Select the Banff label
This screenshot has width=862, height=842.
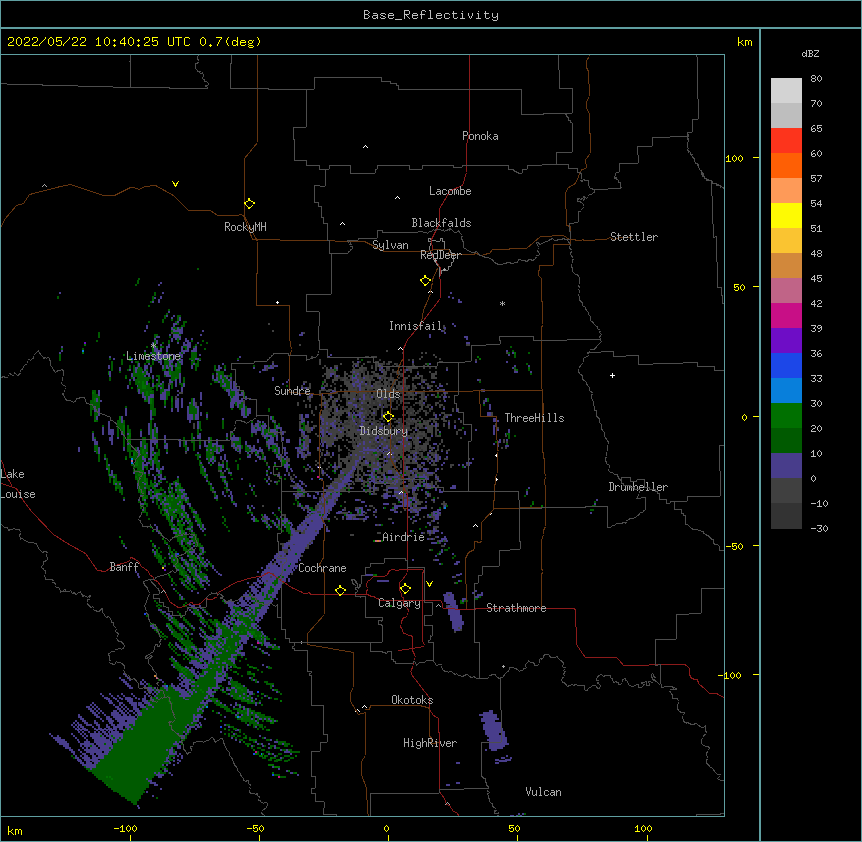click(x=124, y=567)
